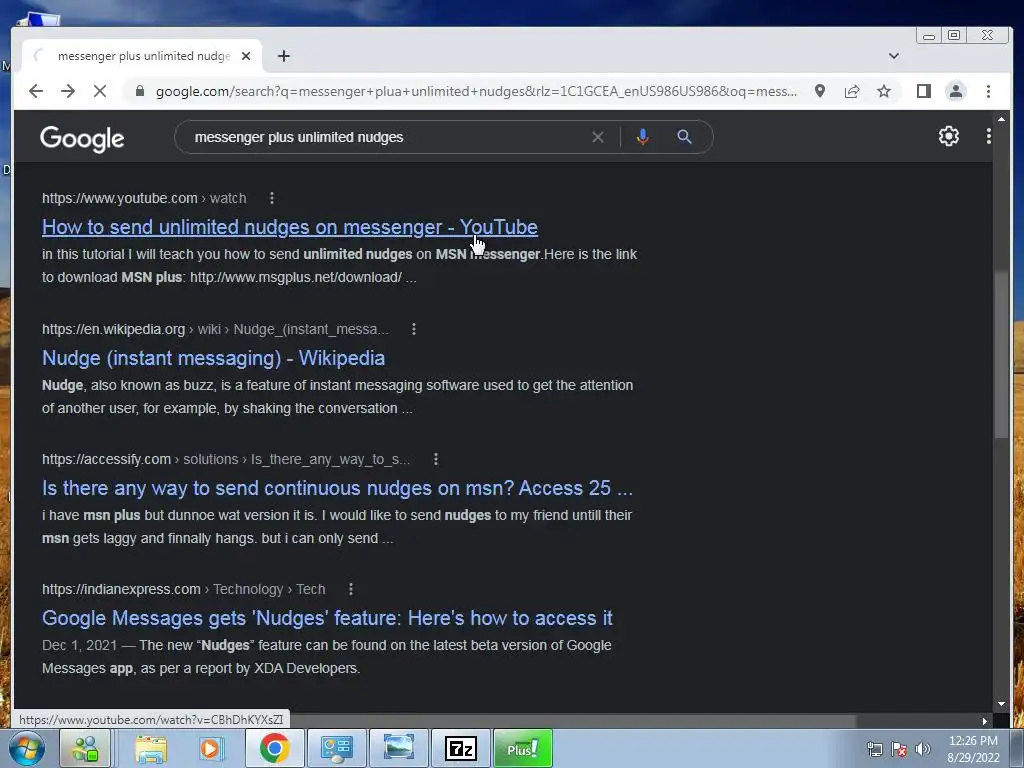1024x768 pixels.
Task: Click the https://accessify.com breadcrumb
Action: click(226, 459)
